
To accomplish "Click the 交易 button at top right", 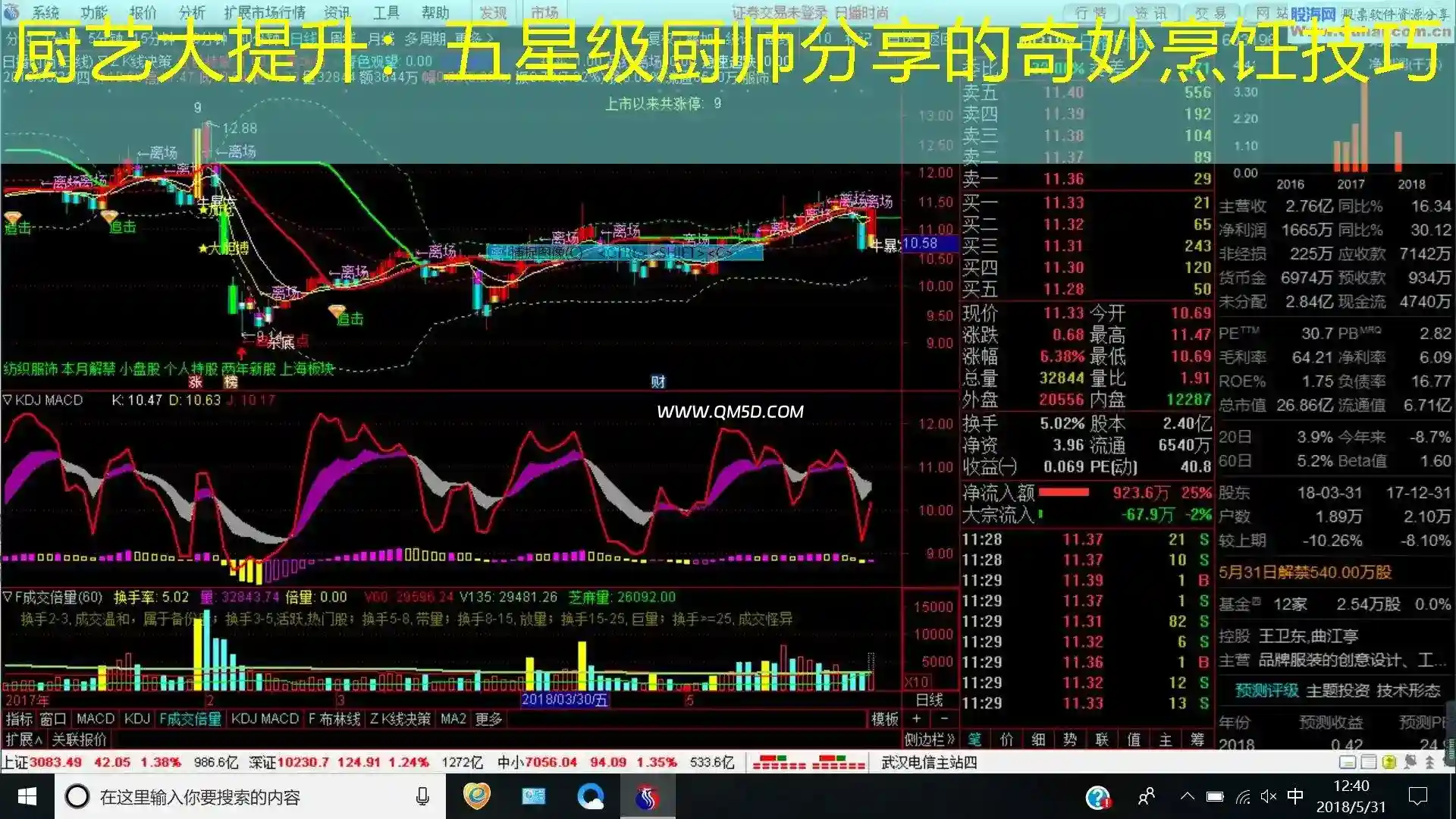I will [1210, 12].
